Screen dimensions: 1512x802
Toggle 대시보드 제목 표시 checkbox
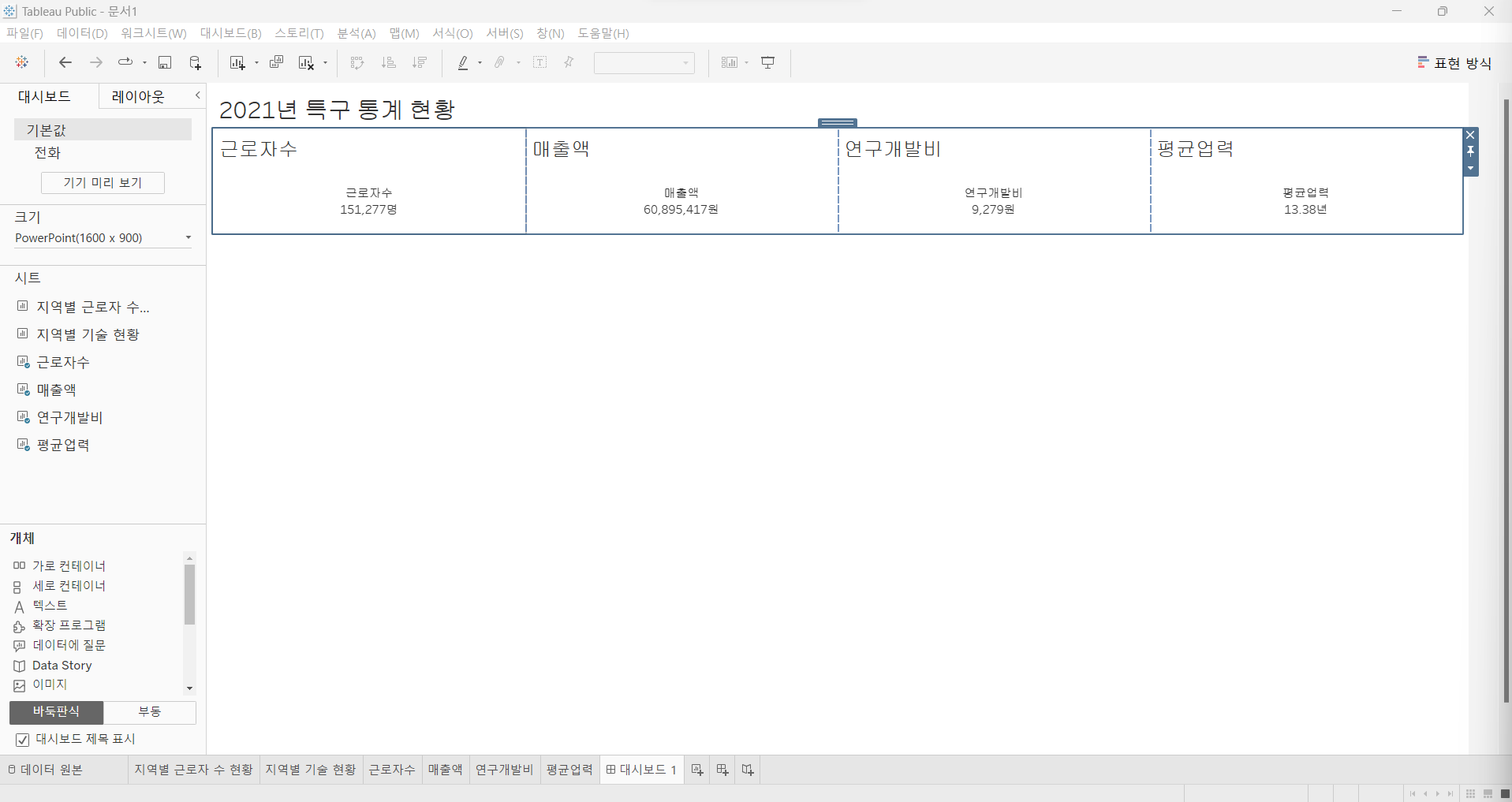pyautogui.click(x=23, y=740)
